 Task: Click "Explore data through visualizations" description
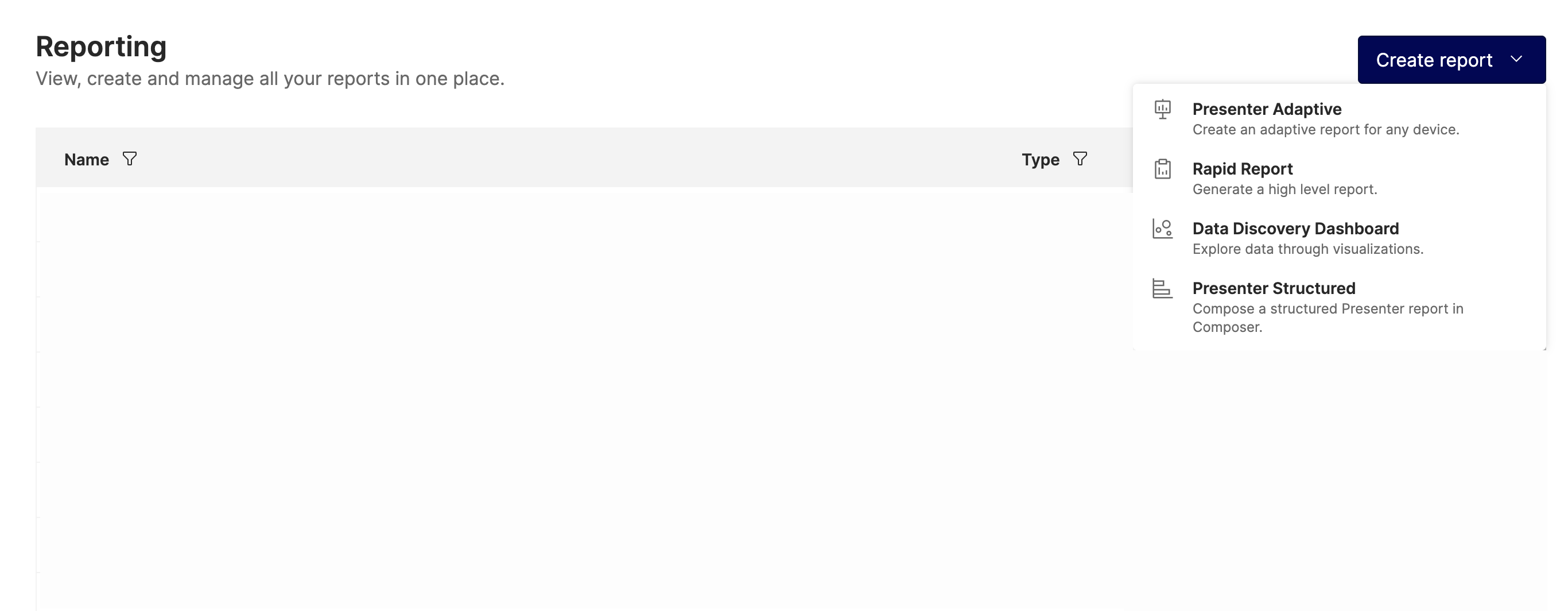(1307, 249)
